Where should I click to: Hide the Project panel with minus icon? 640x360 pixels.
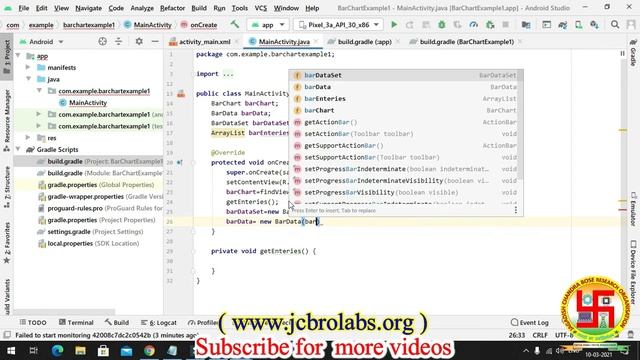click(155, 41)
